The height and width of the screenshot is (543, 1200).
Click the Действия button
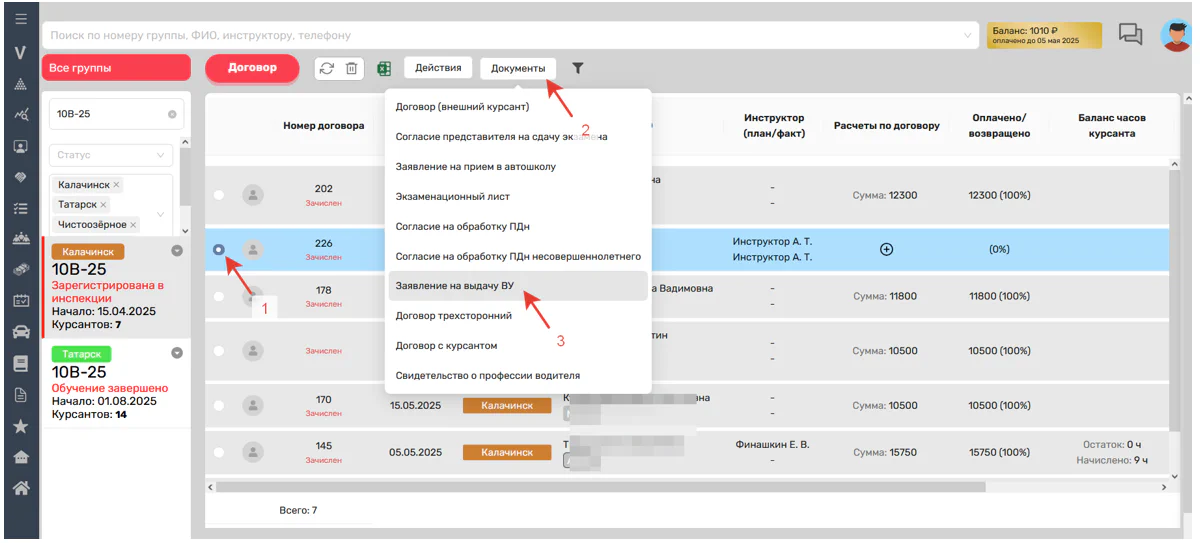coord(438,68)
